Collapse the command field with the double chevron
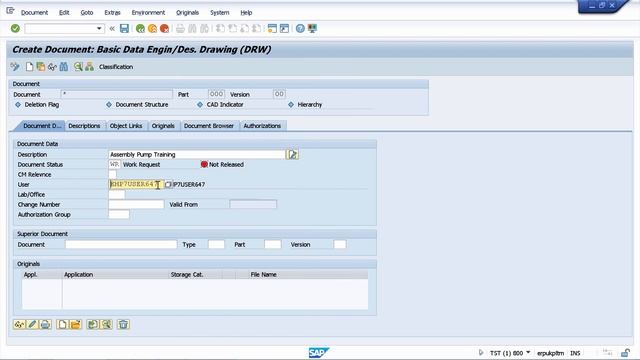640x360 pixels. click(x=112, y=28)
